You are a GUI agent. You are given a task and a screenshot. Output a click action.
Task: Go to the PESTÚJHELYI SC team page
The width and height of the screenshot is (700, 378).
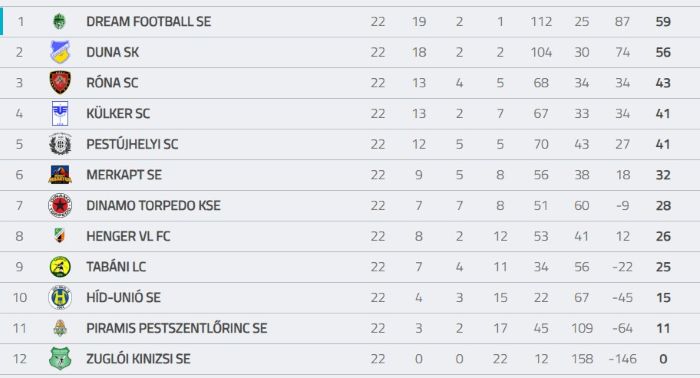(x=132, y=144)
